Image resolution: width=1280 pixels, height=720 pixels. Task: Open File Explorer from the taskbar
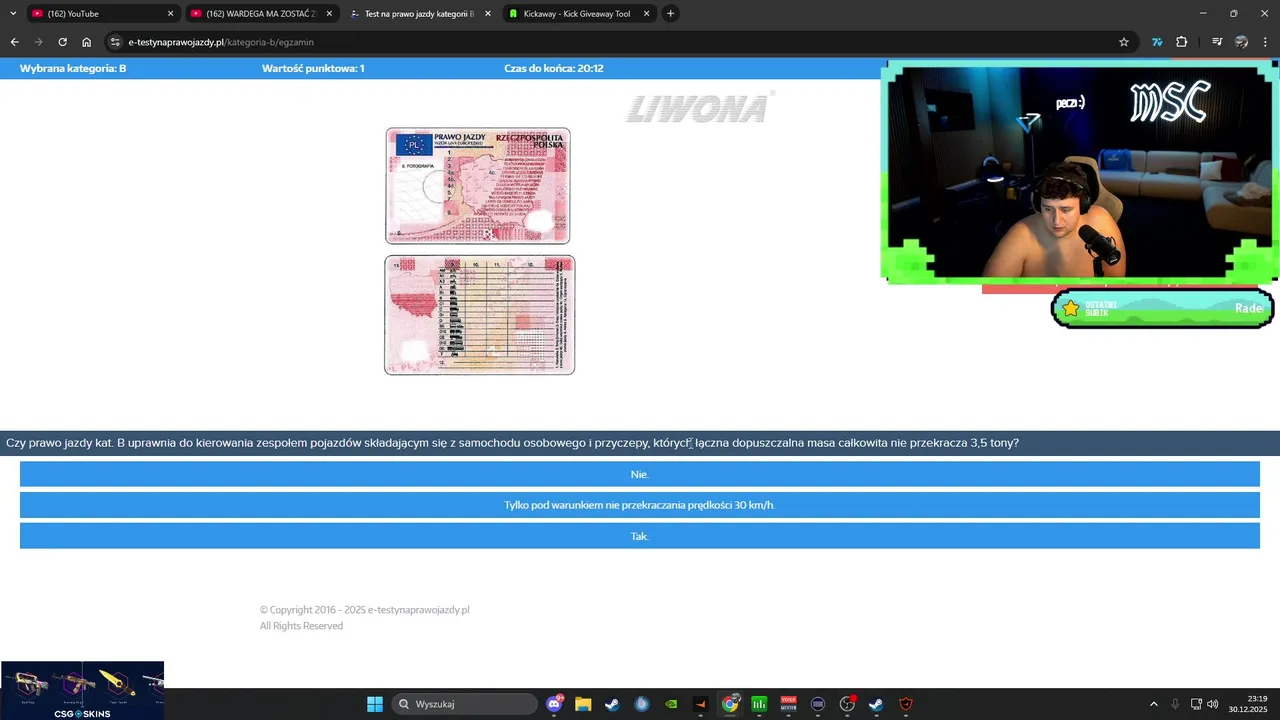point(583,704)
